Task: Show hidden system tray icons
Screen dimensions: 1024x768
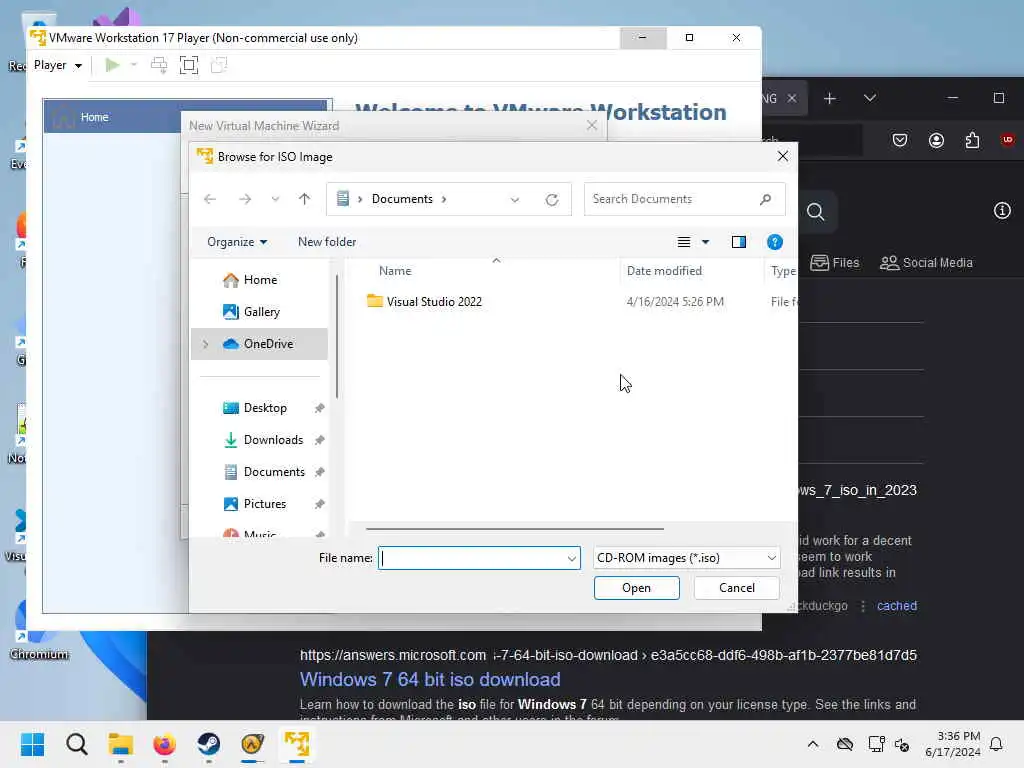Action: [x=812, y=744]
